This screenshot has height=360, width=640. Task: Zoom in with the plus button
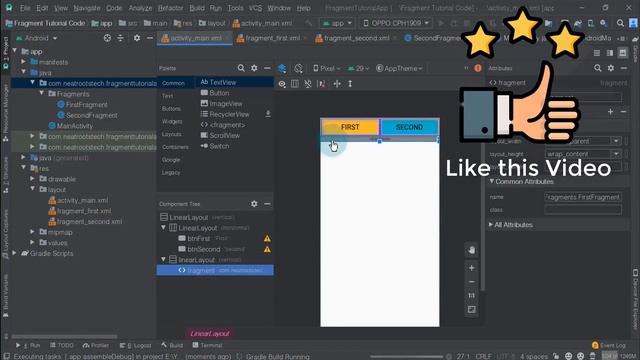471,268
